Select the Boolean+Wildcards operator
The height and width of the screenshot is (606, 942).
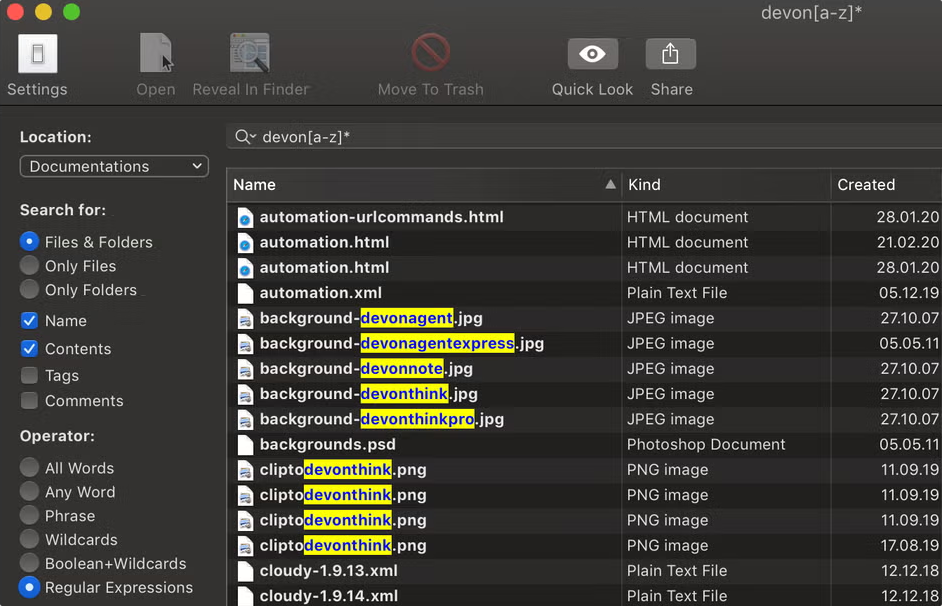pos(29,563)
